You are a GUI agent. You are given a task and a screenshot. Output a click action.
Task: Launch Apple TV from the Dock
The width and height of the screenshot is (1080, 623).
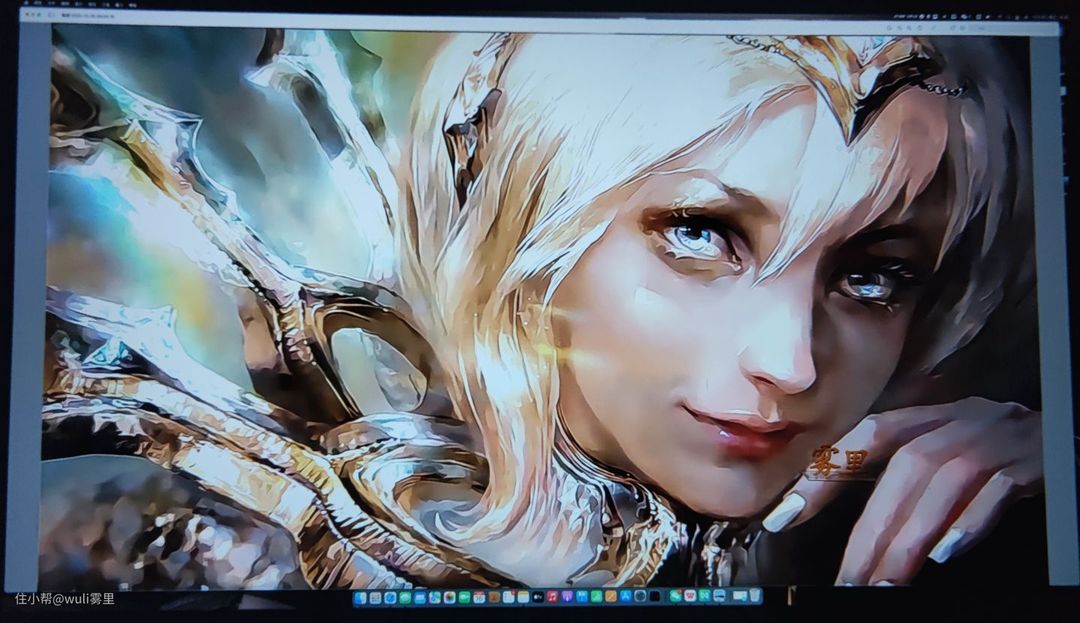coord(538,597)
